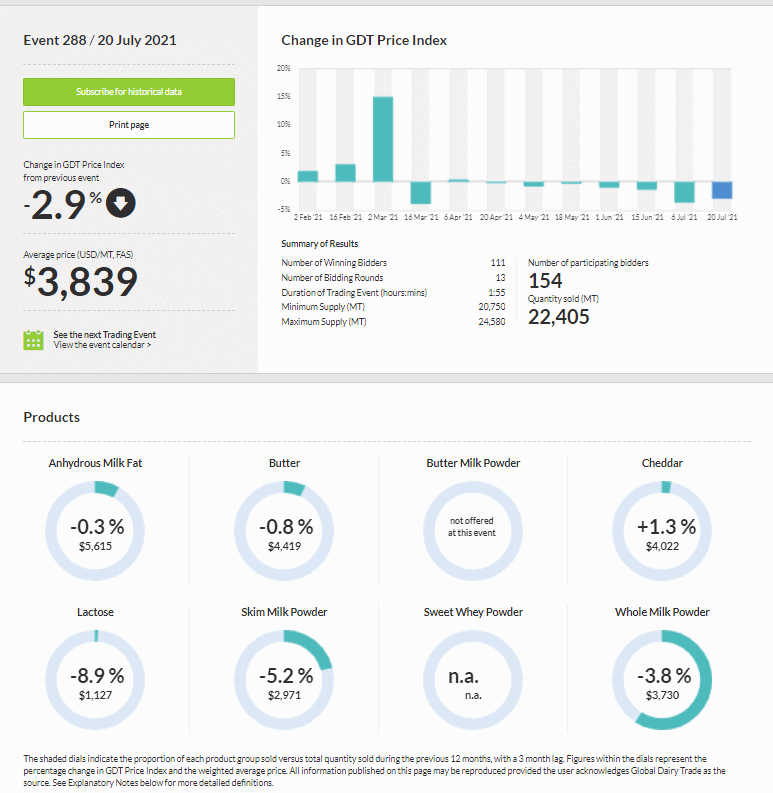Click the -5.2 % Skim Milk Powder change
Viewport: 773px width, 793px height.
[x=286, y=676]
